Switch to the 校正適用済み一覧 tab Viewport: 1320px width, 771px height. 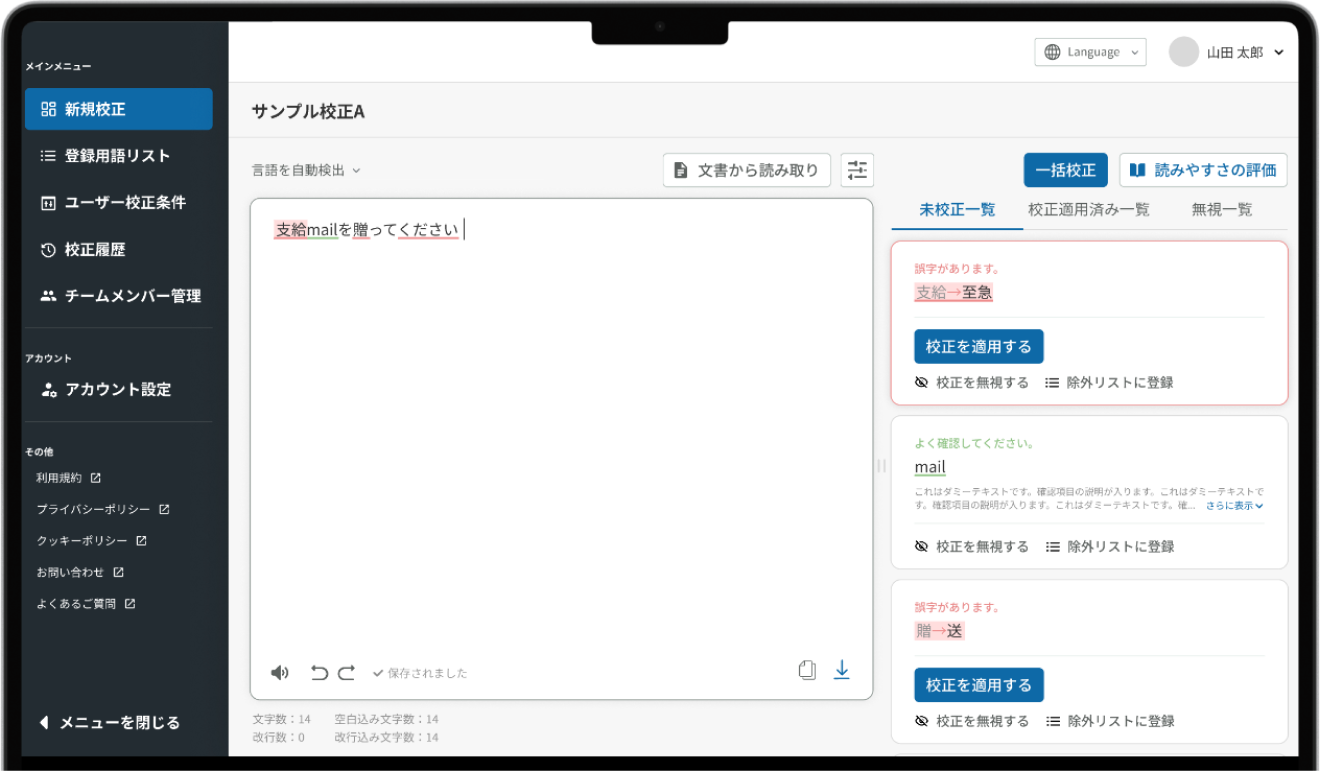[1088, 210]
